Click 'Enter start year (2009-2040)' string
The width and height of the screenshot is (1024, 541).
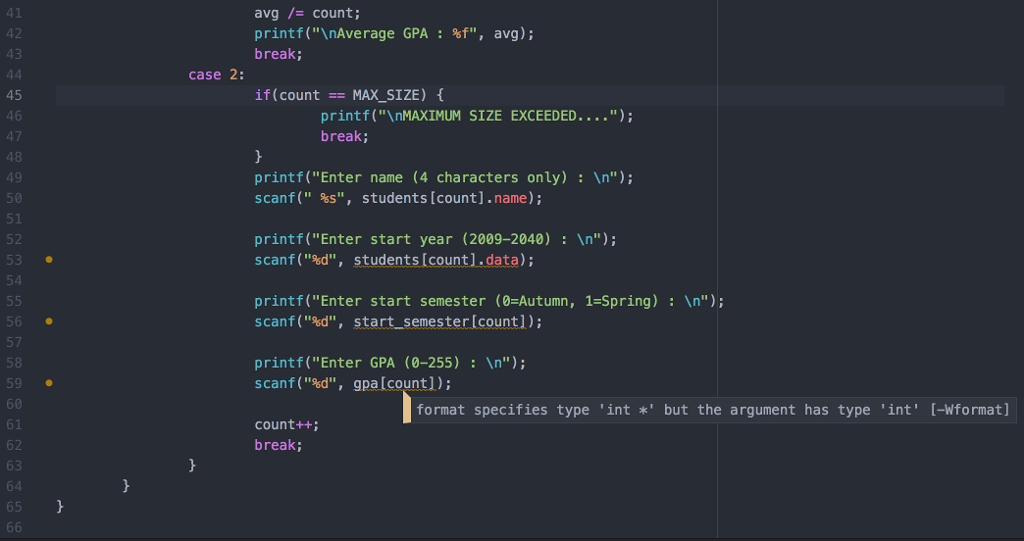click(455, 239)
